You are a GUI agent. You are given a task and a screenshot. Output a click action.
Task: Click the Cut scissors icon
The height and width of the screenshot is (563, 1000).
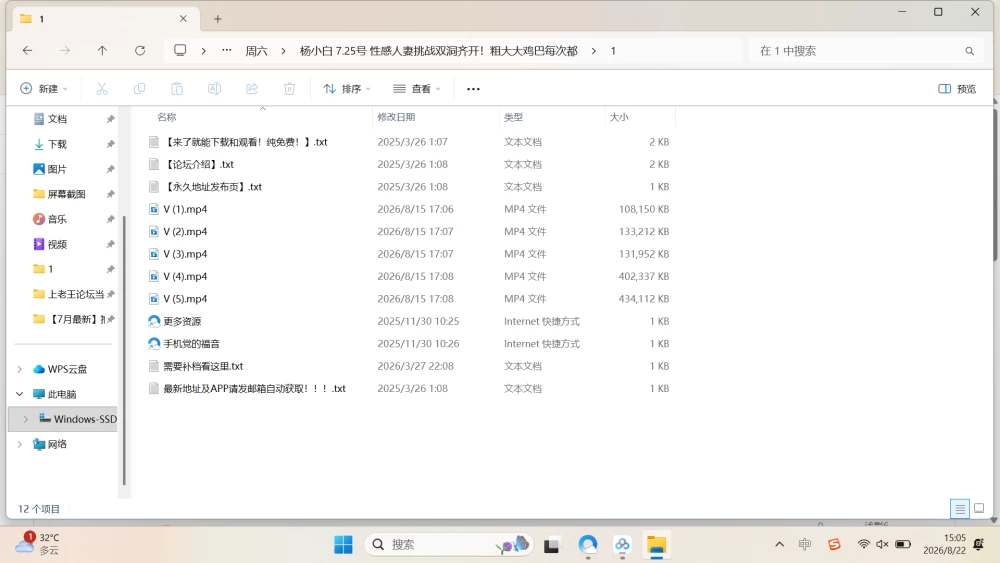(x=102, y=89)
